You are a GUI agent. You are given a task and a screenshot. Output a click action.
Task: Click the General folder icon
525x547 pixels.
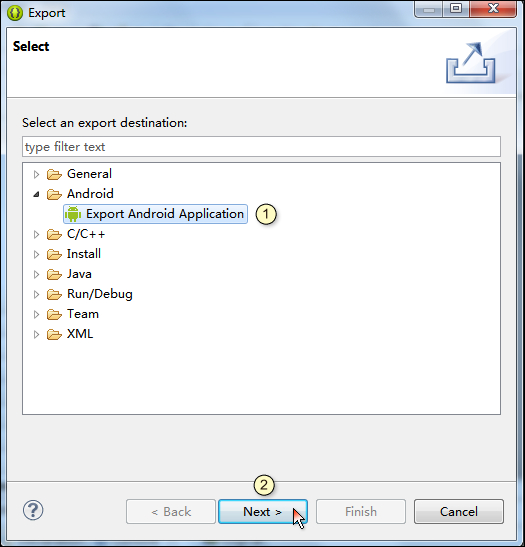(x=54, y=174)
